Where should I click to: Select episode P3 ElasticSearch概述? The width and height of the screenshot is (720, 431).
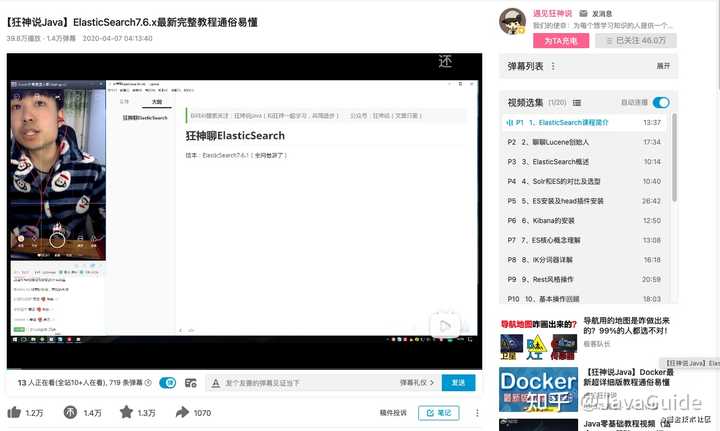click(x=583, y=162)
